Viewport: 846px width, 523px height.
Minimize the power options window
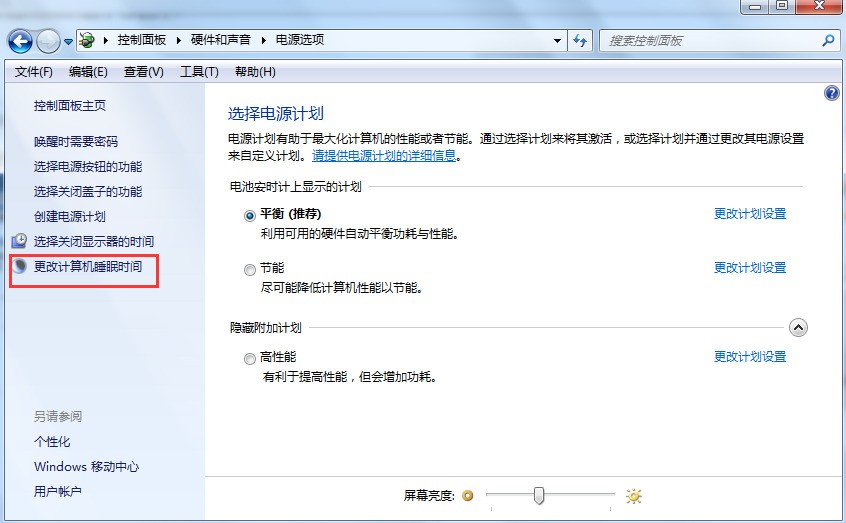755,6
